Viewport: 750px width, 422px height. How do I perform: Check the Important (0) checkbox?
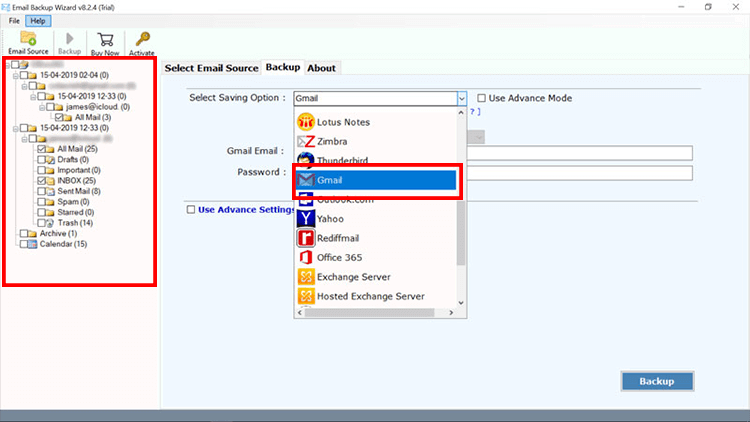(x=42, y=170)
